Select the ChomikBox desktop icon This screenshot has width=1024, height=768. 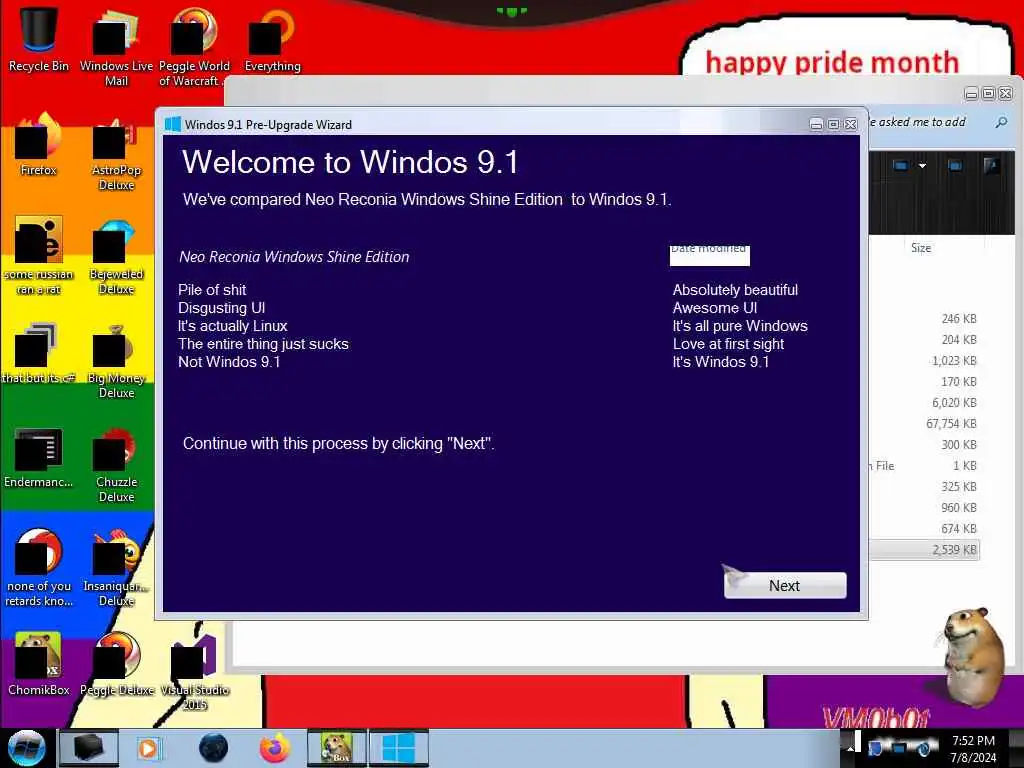click(39, 663)
